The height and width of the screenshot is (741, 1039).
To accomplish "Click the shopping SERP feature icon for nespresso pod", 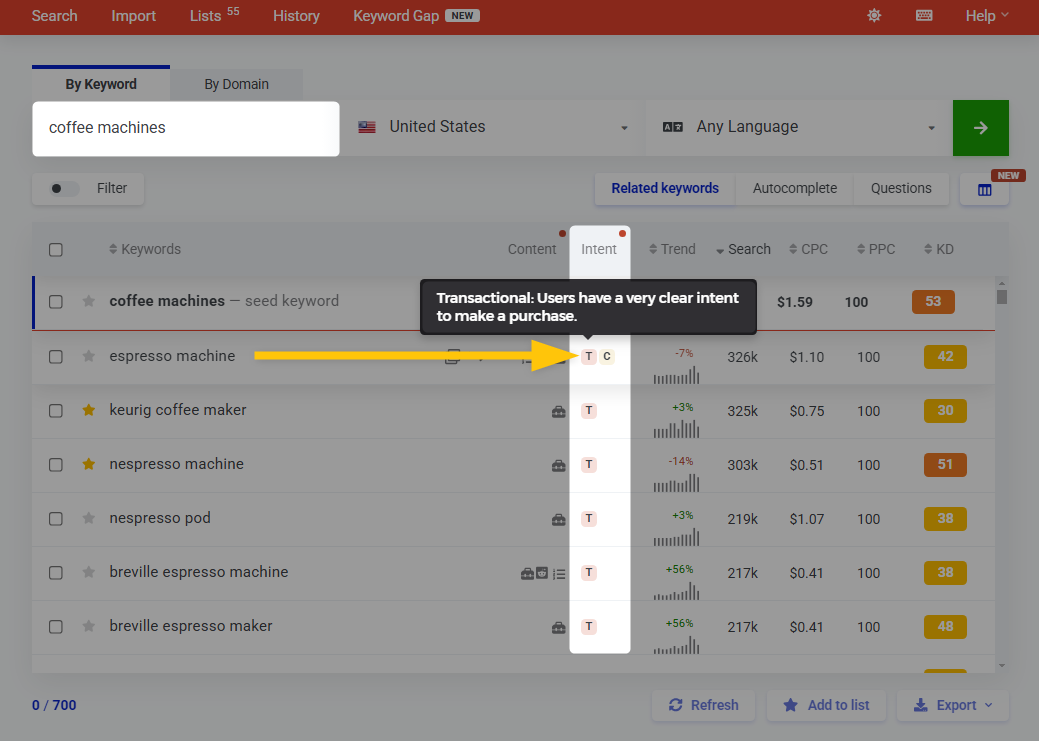I will click(558, 518).
